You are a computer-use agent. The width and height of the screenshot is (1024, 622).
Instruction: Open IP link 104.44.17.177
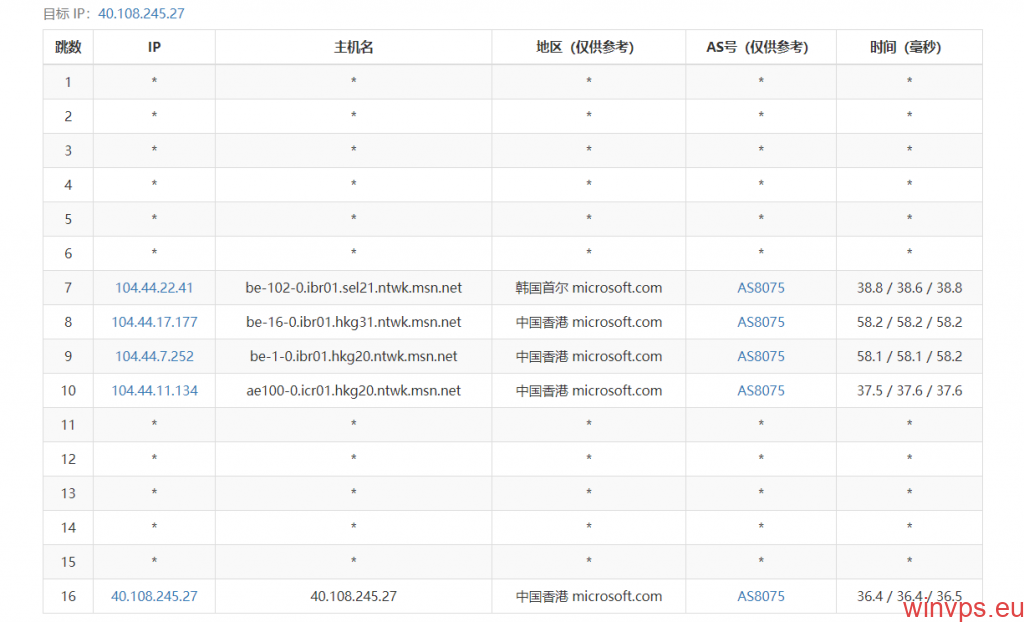pos(154,322)
